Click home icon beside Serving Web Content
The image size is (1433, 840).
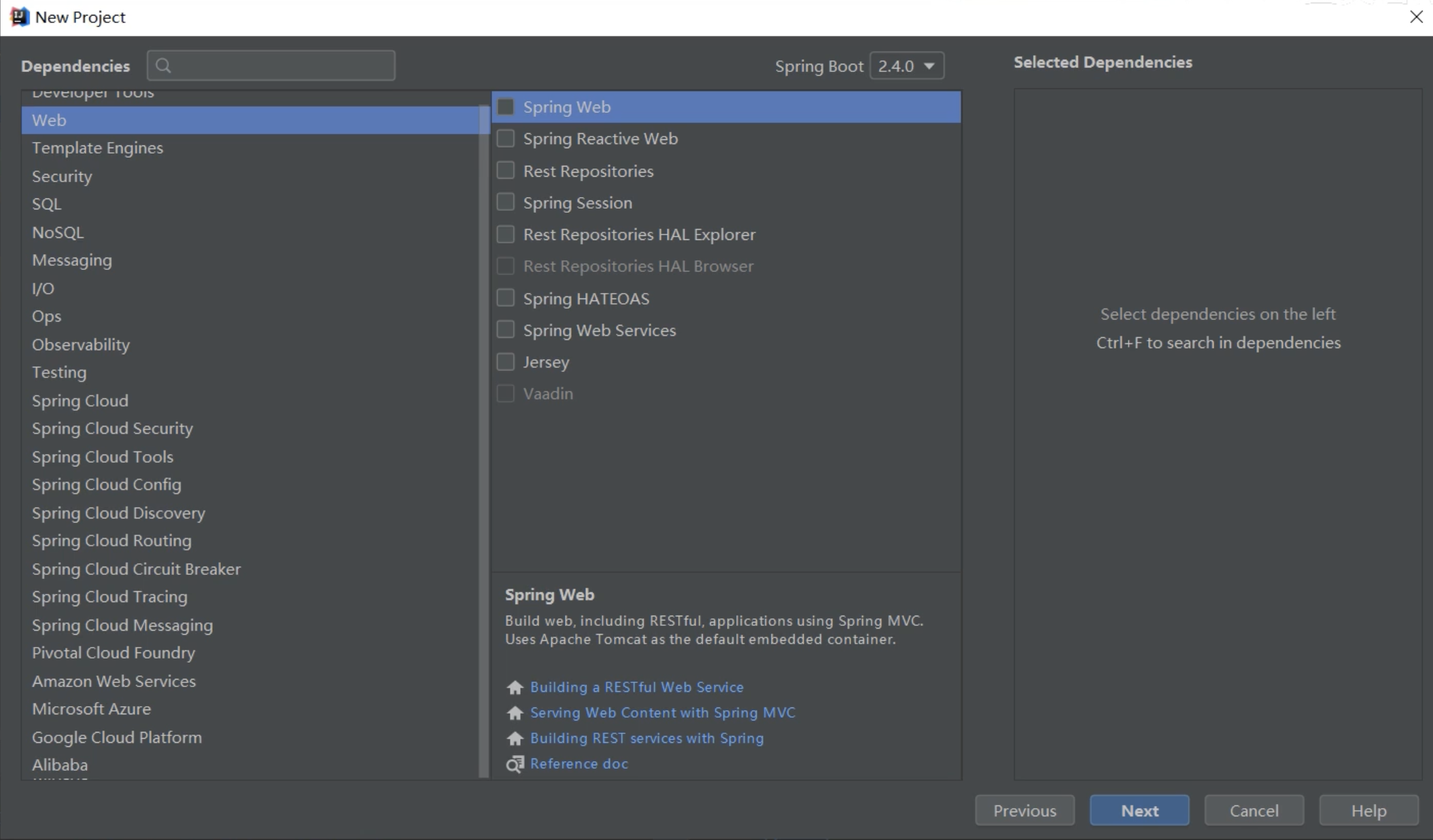point(515,713)
